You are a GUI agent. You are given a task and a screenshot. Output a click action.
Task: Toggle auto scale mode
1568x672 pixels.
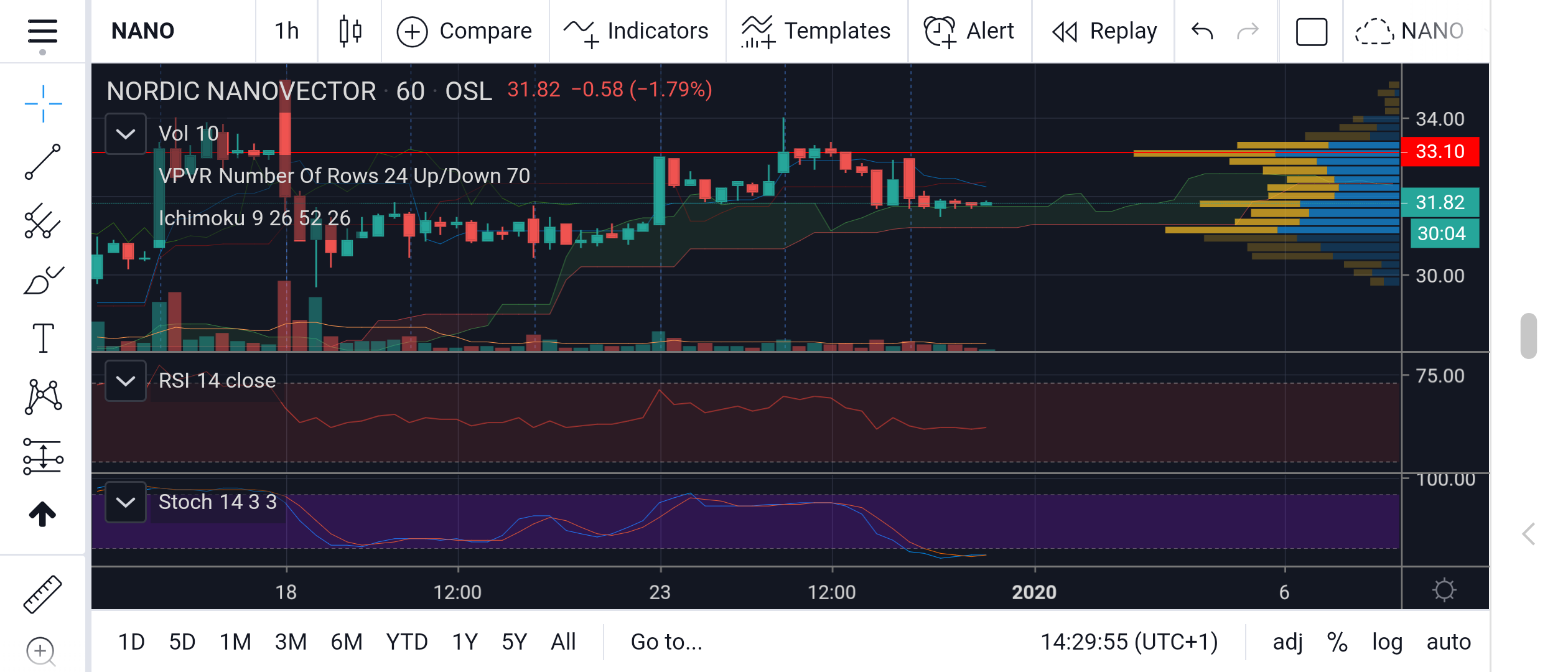coord(1449,642)
